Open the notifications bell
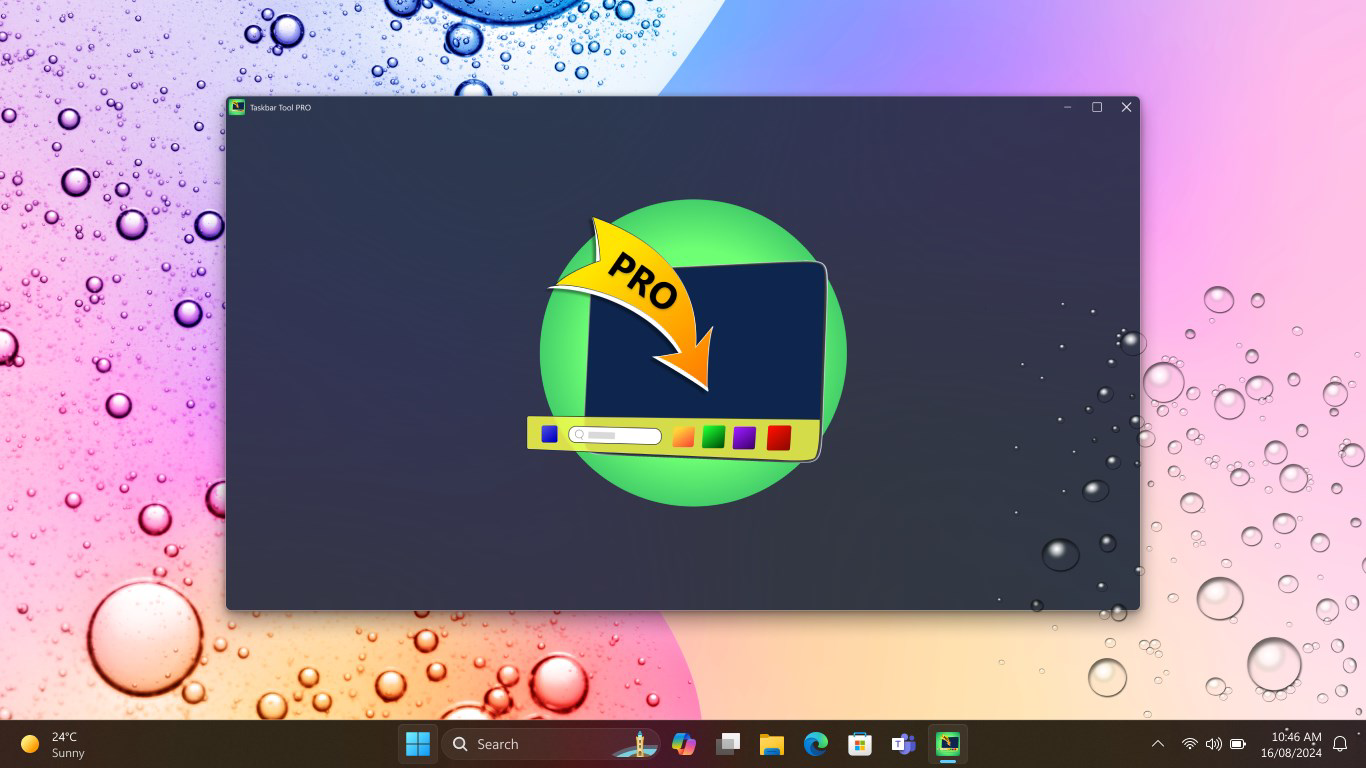This screenshot has width=1366, height=768. click(1340, 744)
